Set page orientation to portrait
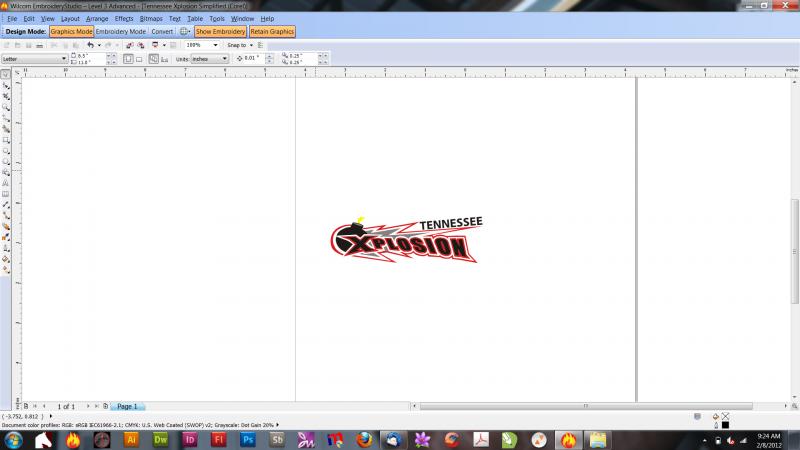800x450 pixels. click(x=128, y=59)
